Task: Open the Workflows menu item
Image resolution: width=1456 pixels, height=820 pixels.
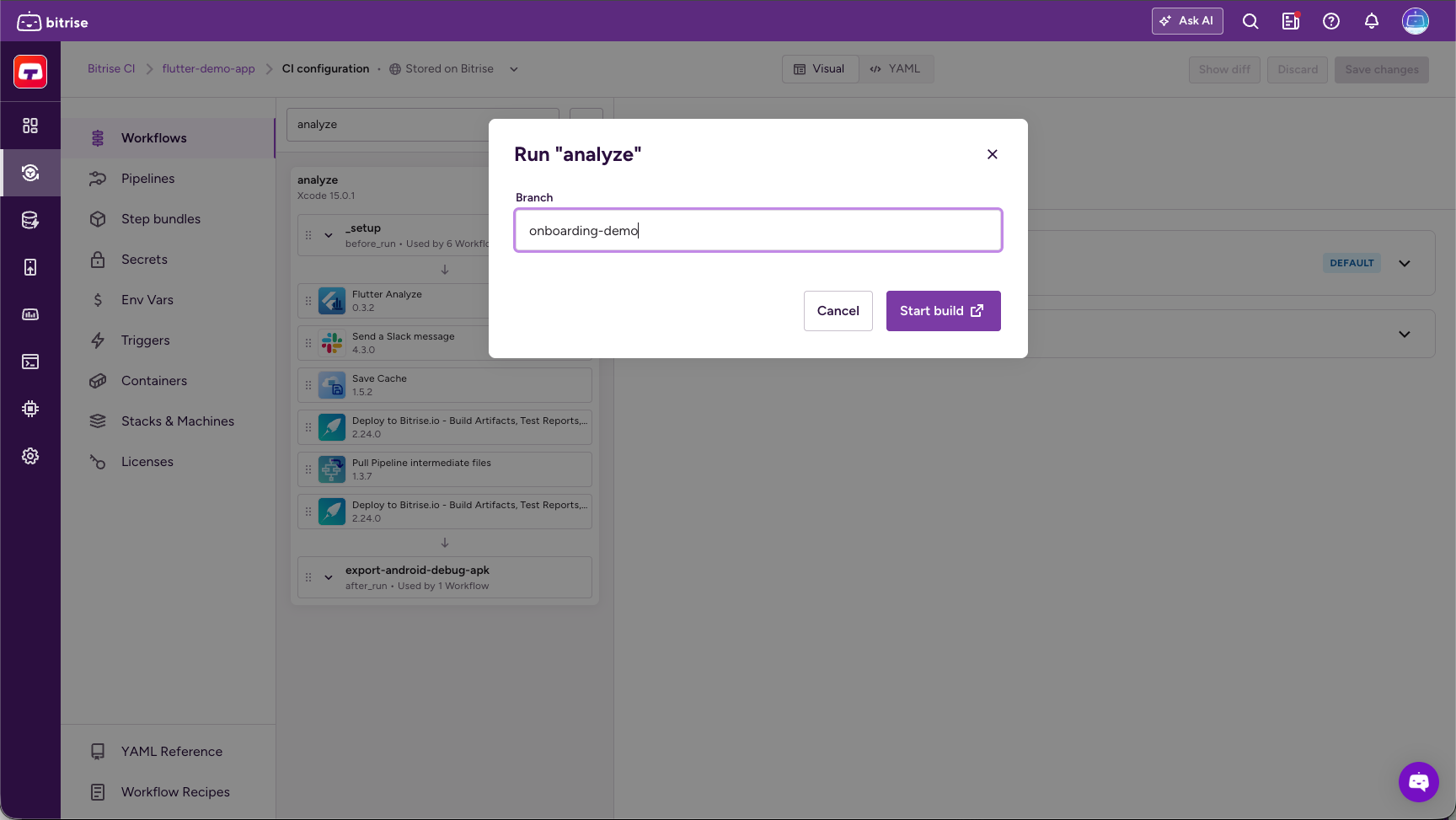Action: click(x=169, y=138)
